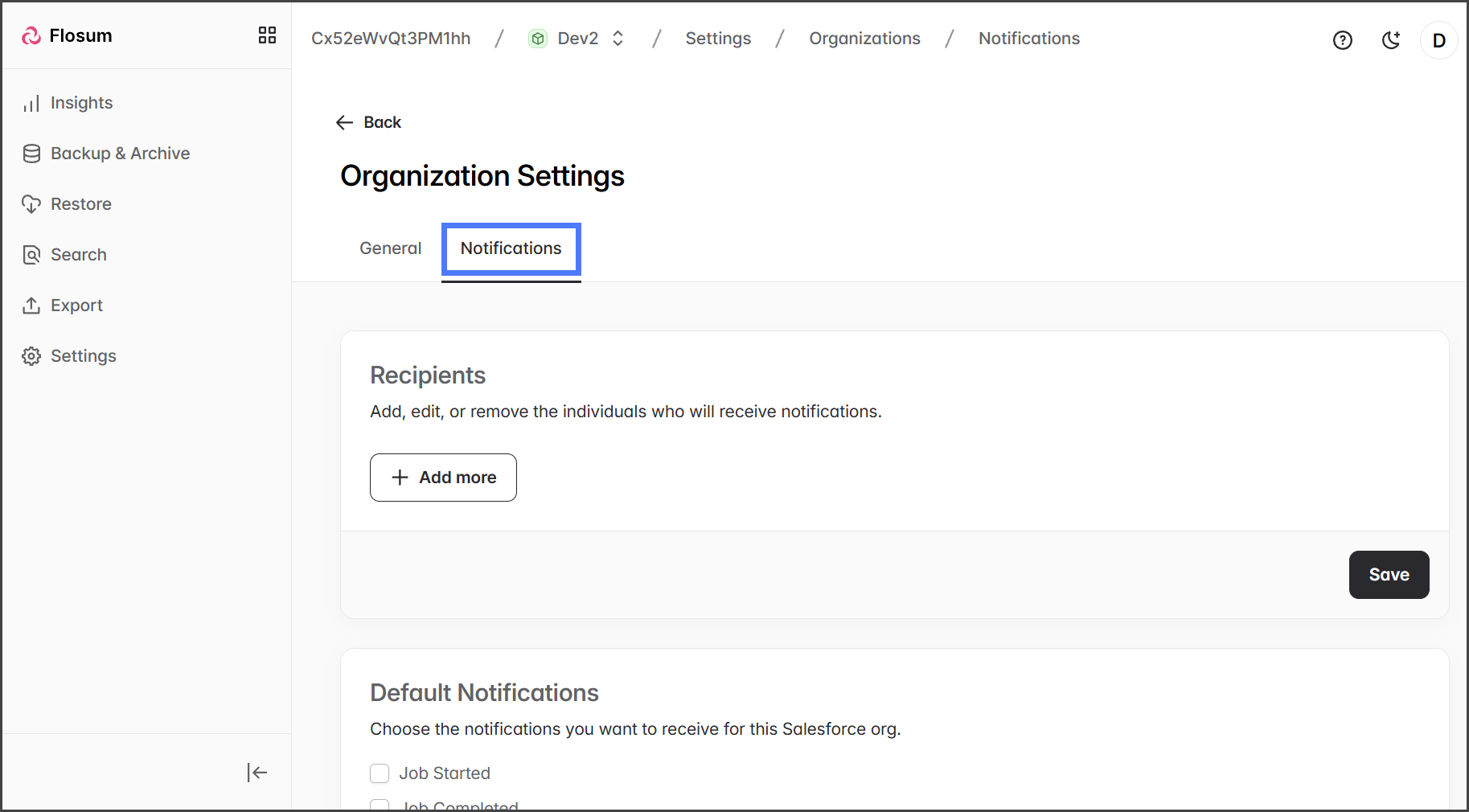This screenshot has width=1469, height=812.
Task: Open the app grid switcher icon
Action: coord(267,35)
